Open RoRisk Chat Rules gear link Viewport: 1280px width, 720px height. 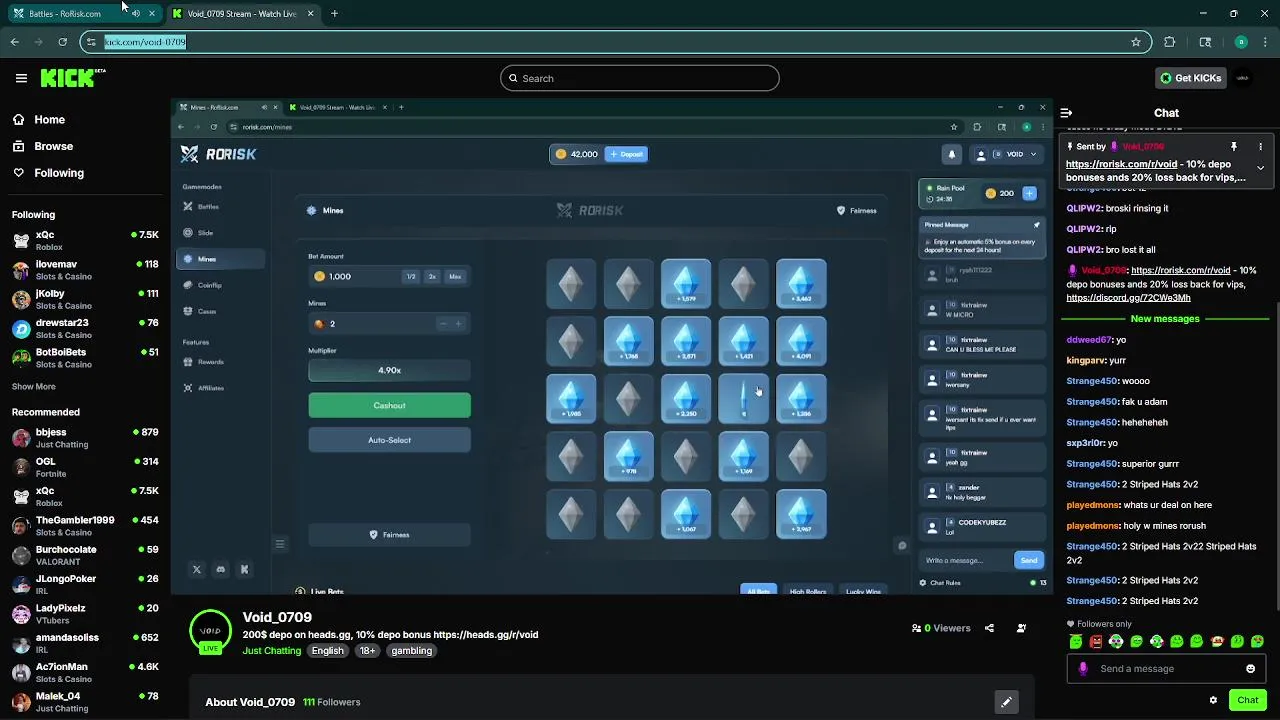[x=940, y=583]
